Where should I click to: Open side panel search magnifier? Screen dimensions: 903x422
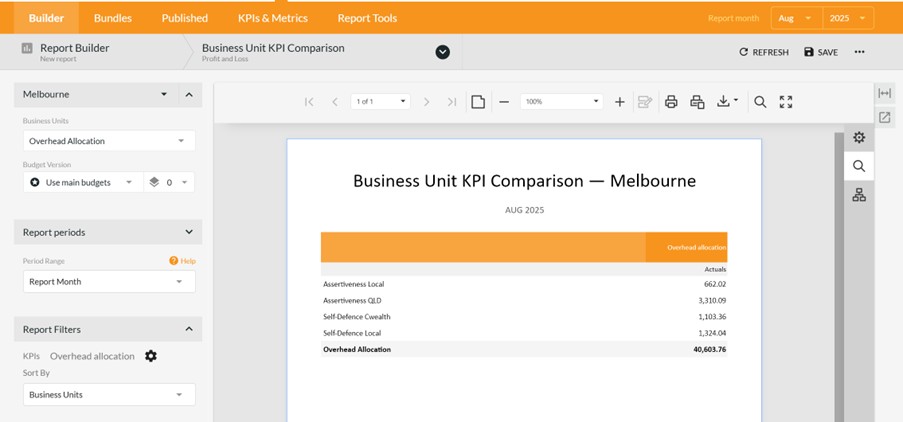click(859, 166)
